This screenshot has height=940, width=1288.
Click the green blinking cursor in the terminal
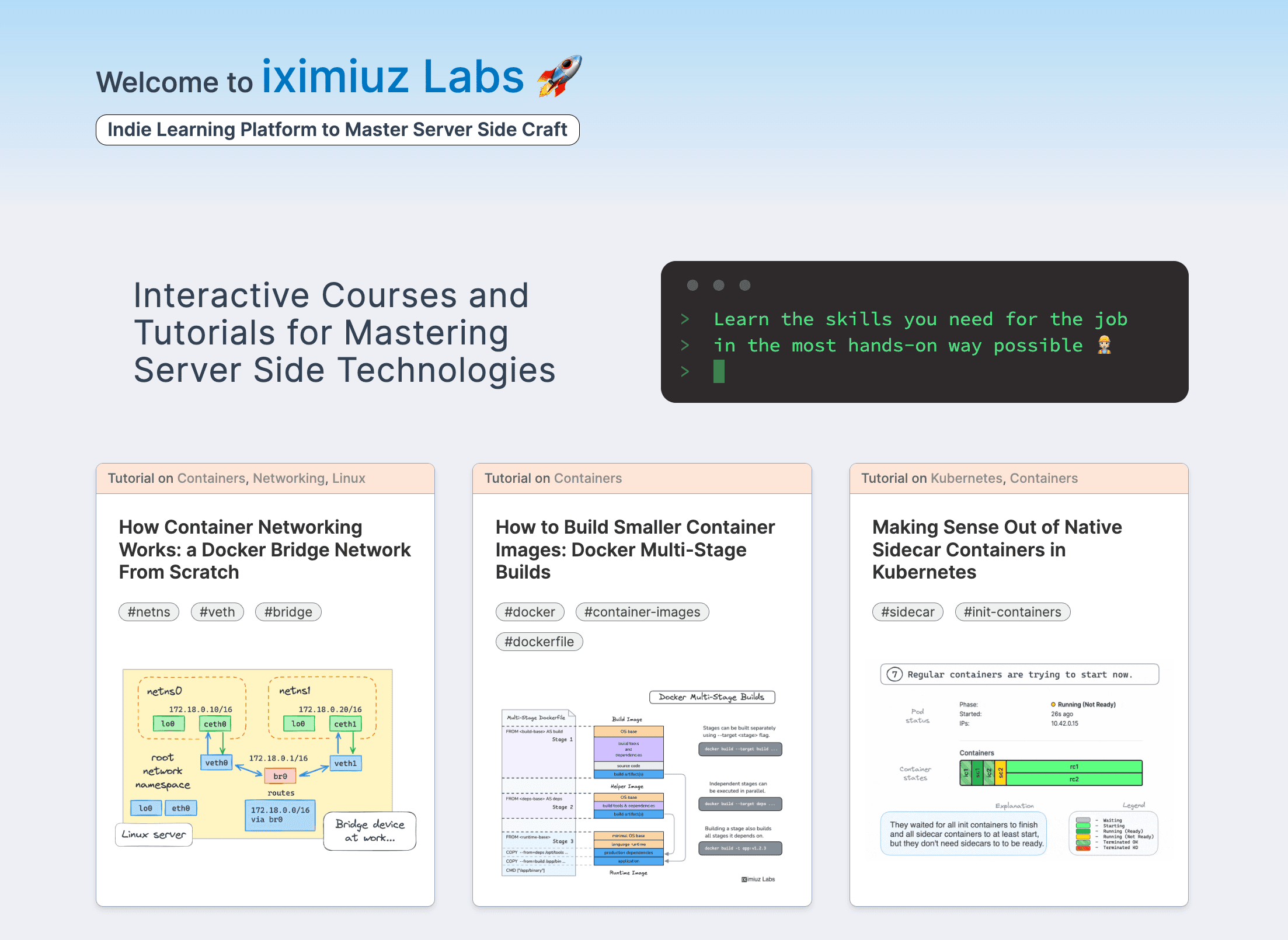719,372
